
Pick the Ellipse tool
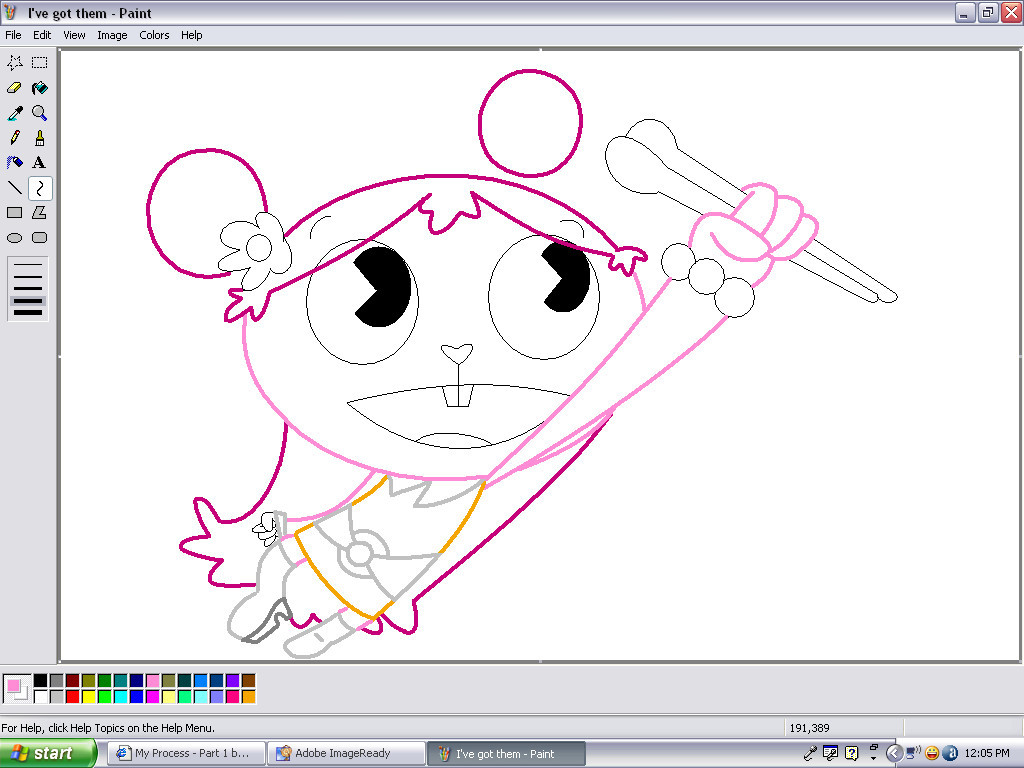(14, 238)
